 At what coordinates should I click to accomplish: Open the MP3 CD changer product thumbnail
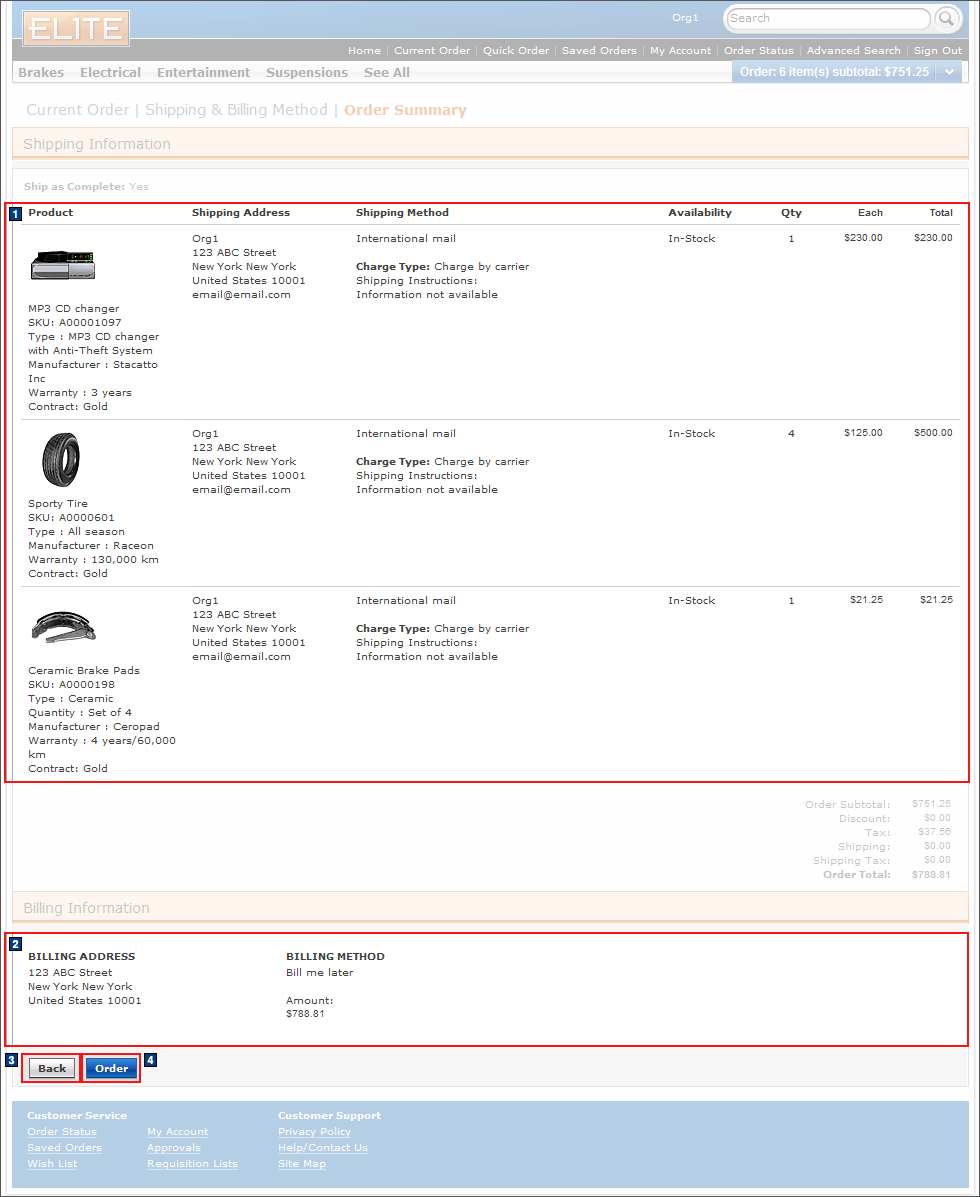coord(62,265)
